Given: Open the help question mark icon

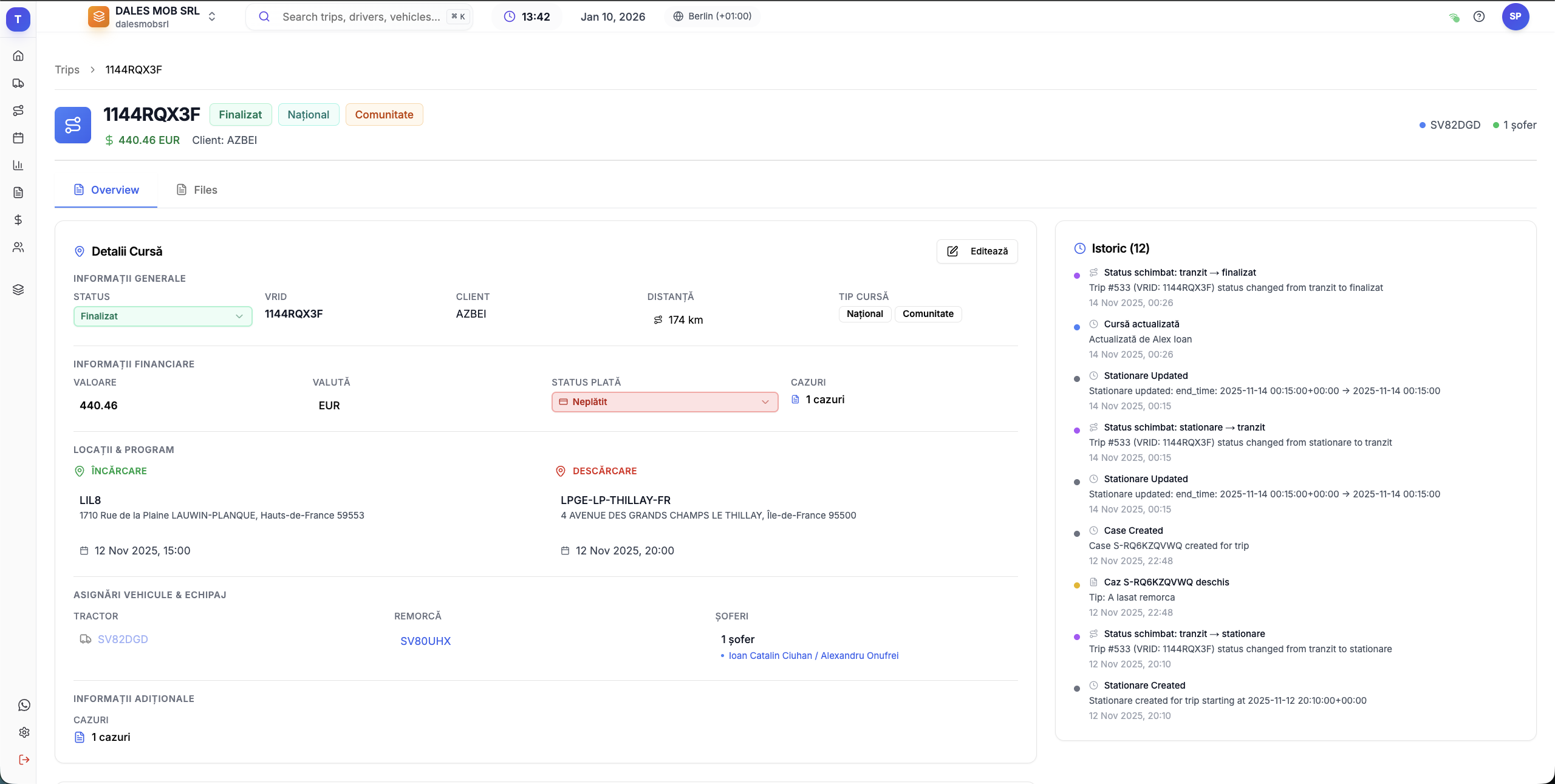Looking at the screenshot, I should coord(1479,16).
